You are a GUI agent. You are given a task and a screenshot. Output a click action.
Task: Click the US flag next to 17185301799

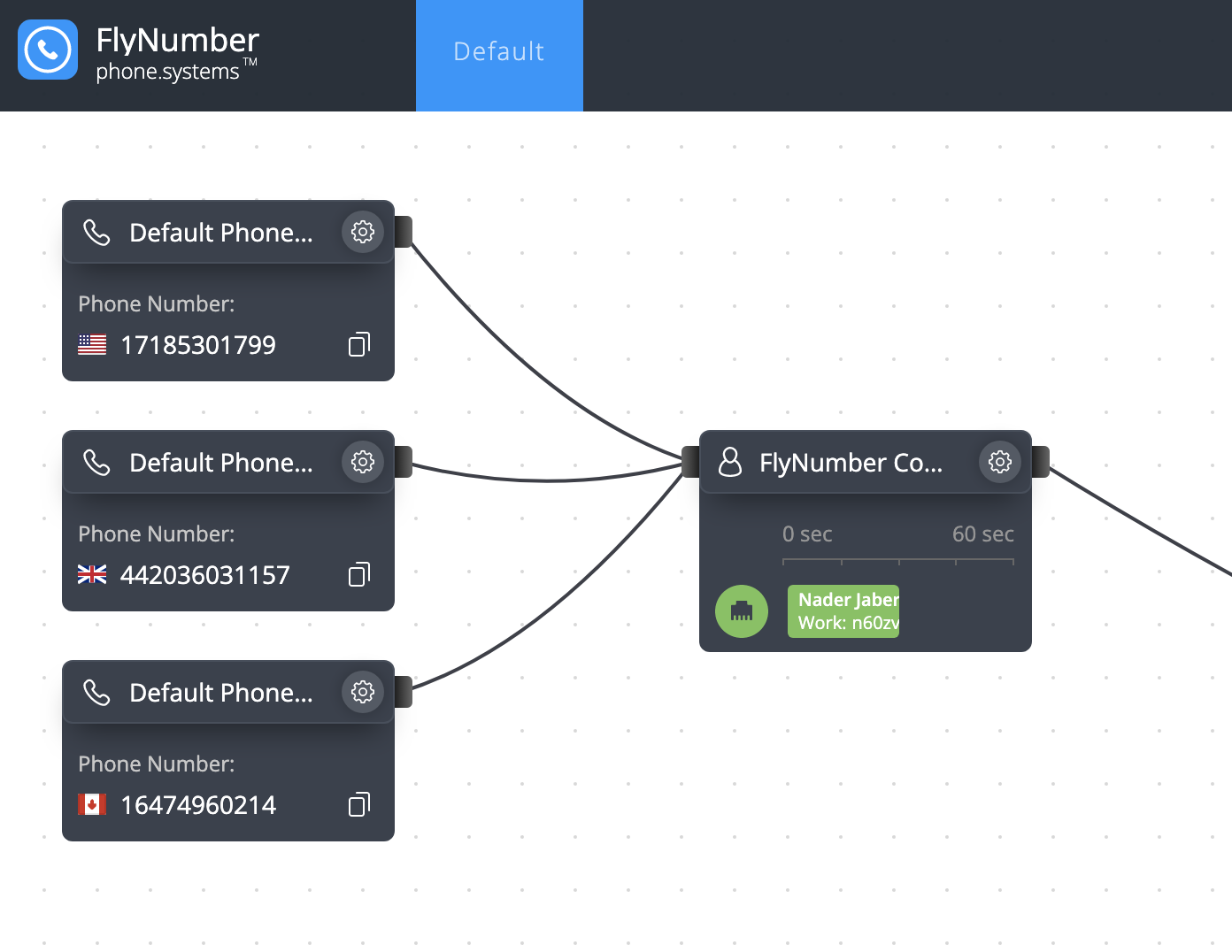click(x=92, y=345)
